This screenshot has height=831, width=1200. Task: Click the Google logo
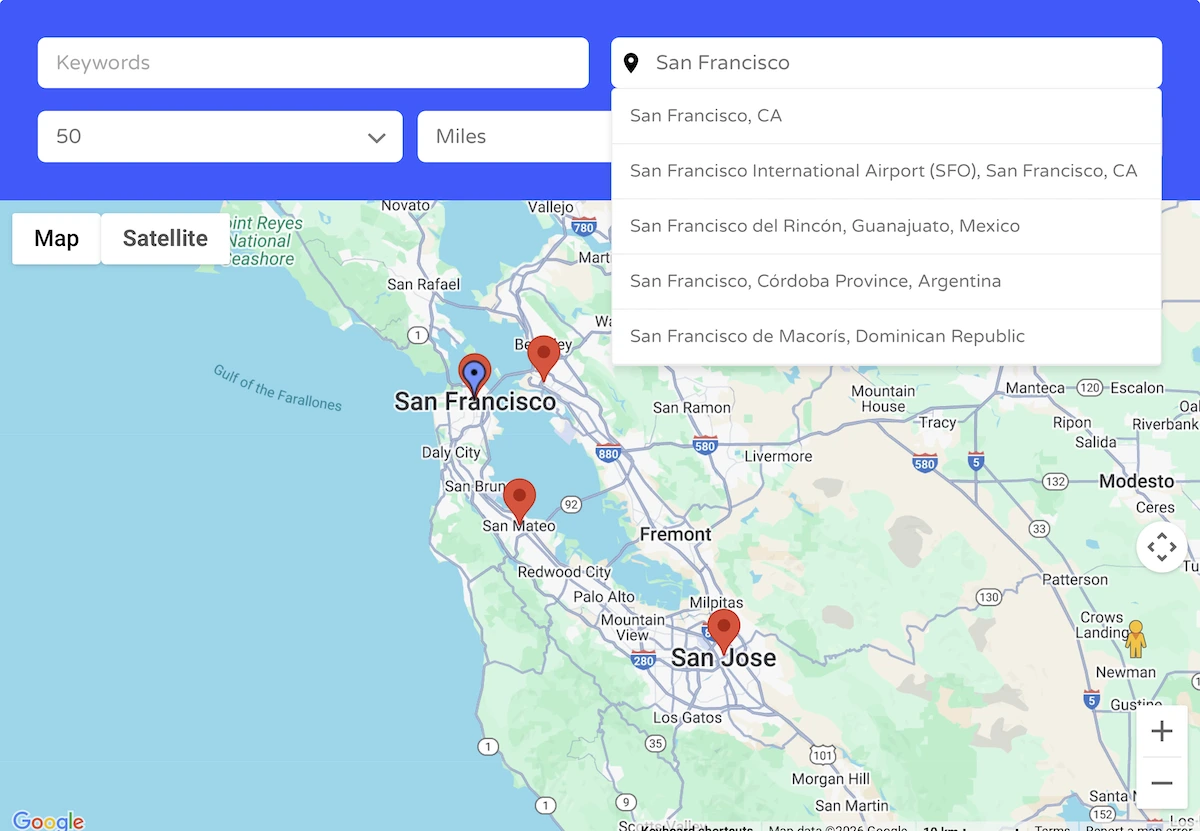48,818
